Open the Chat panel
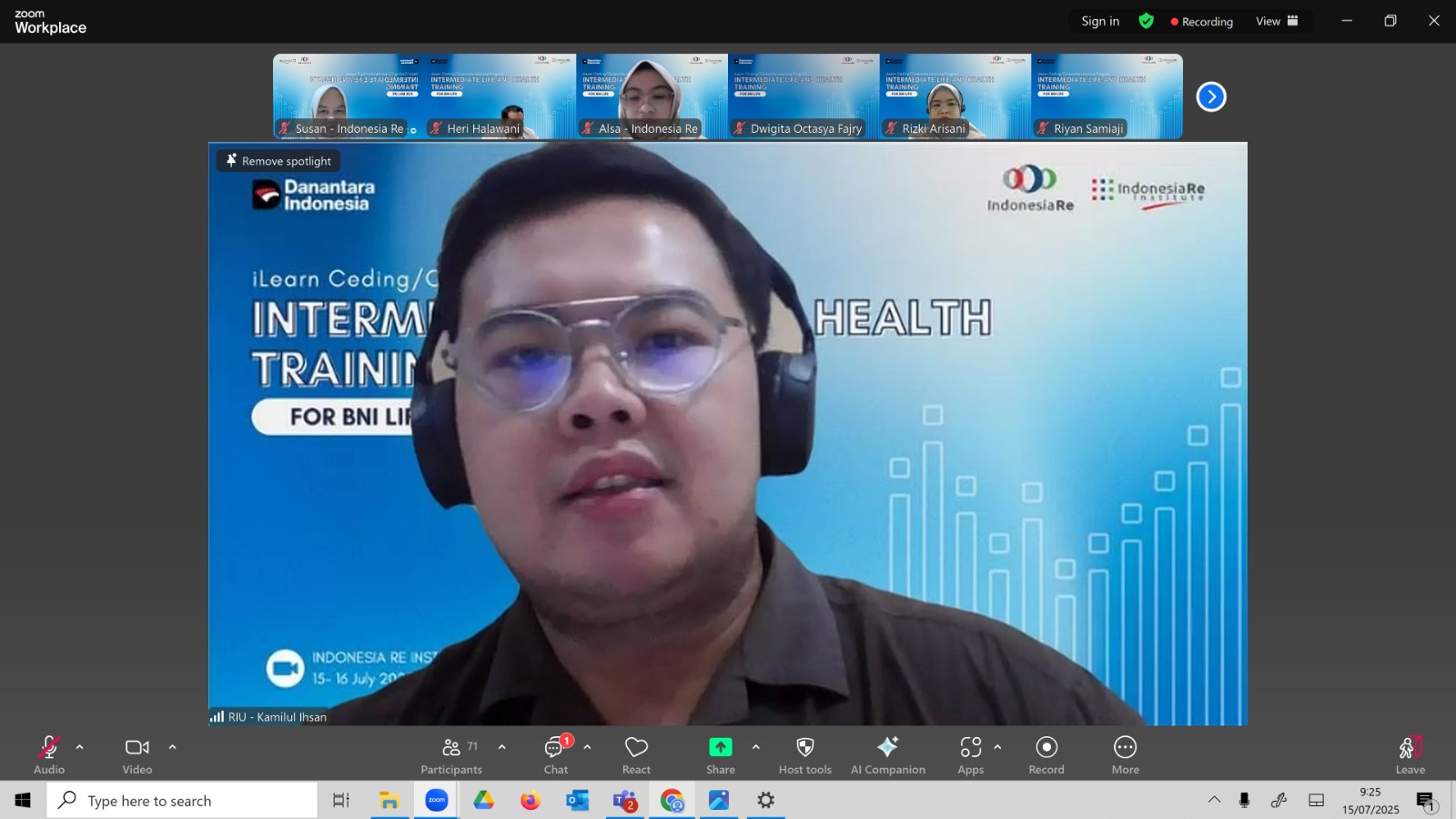Image resolution: width=1456 pixels, height=819 pixels. (x=556, y=755)
